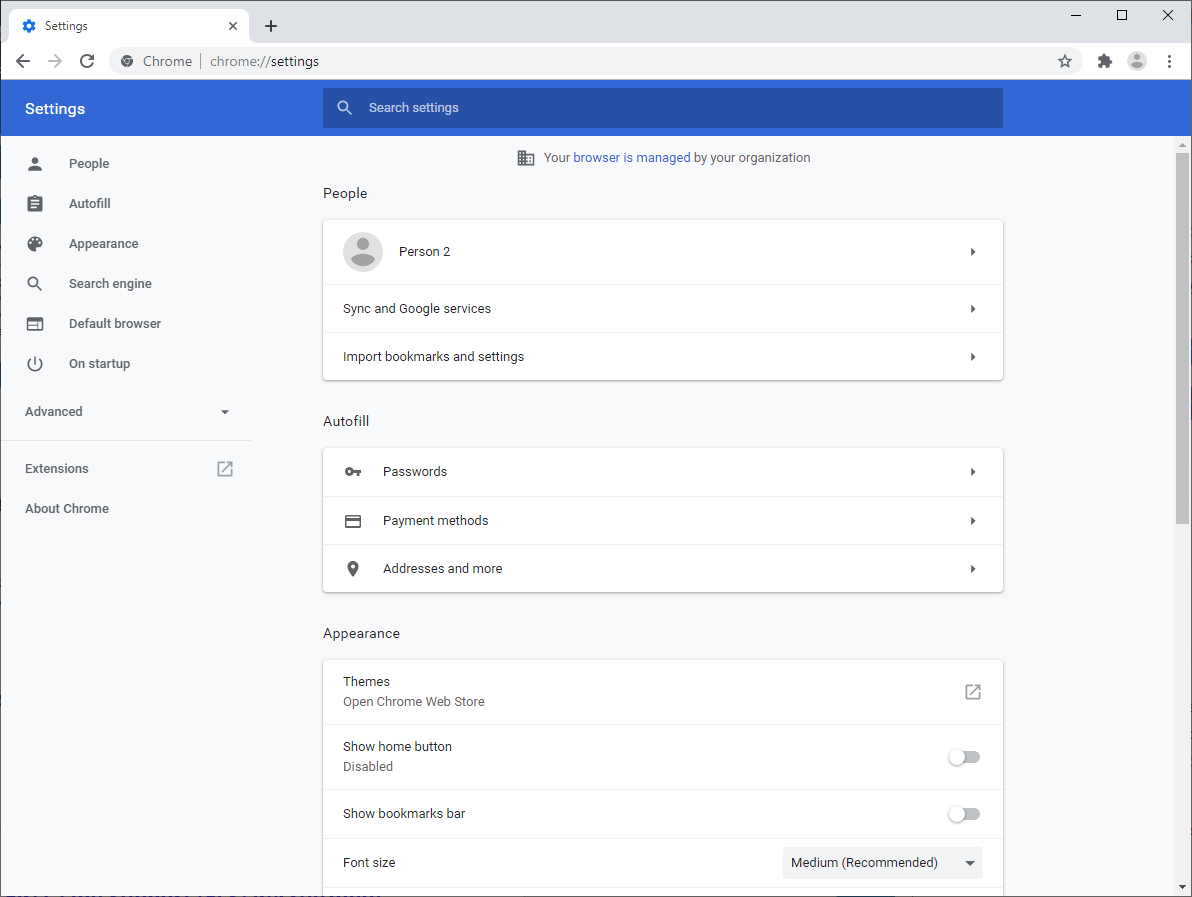Reload the Settings page

[x=87, y=61]
